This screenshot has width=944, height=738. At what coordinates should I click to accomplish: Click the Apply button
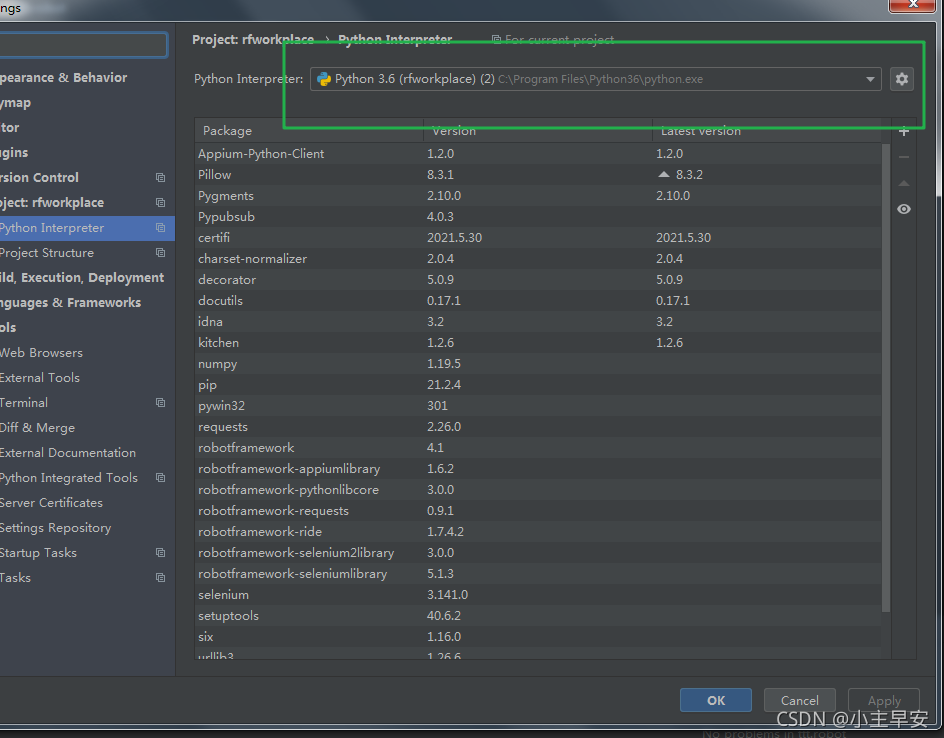(884, 700)
